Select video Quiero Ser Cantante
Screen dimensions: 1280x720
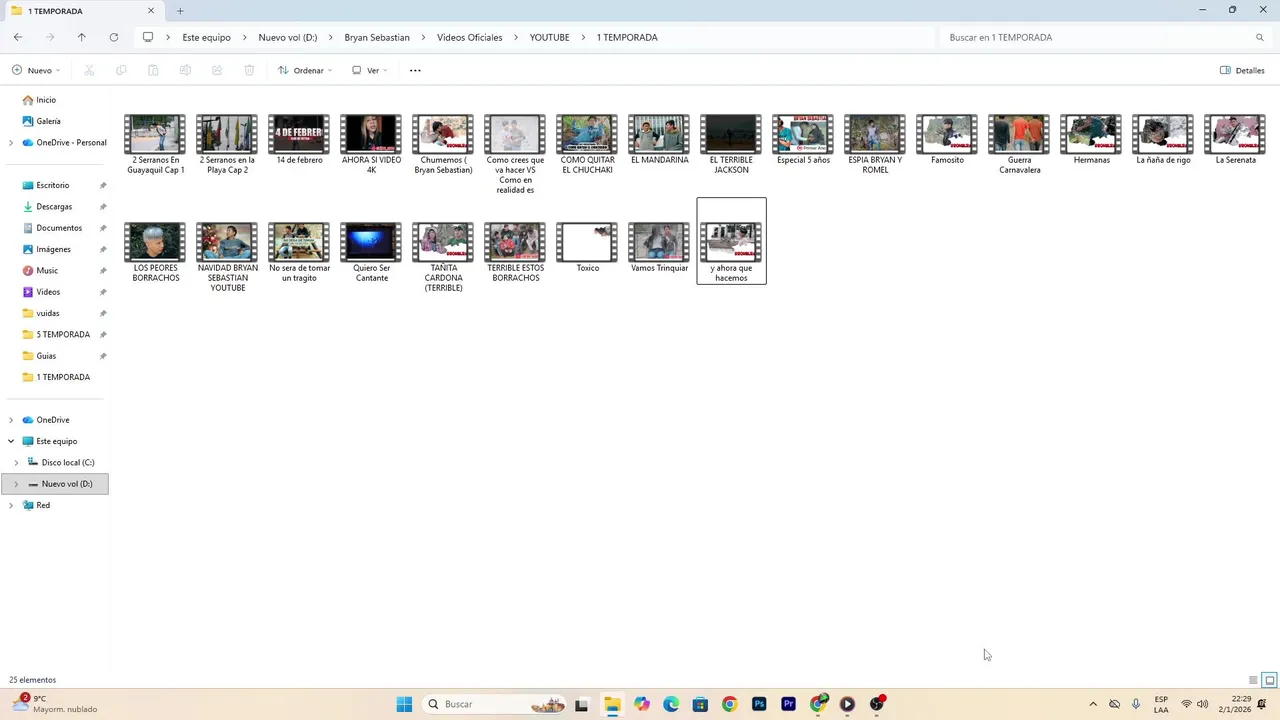(371, 252)
